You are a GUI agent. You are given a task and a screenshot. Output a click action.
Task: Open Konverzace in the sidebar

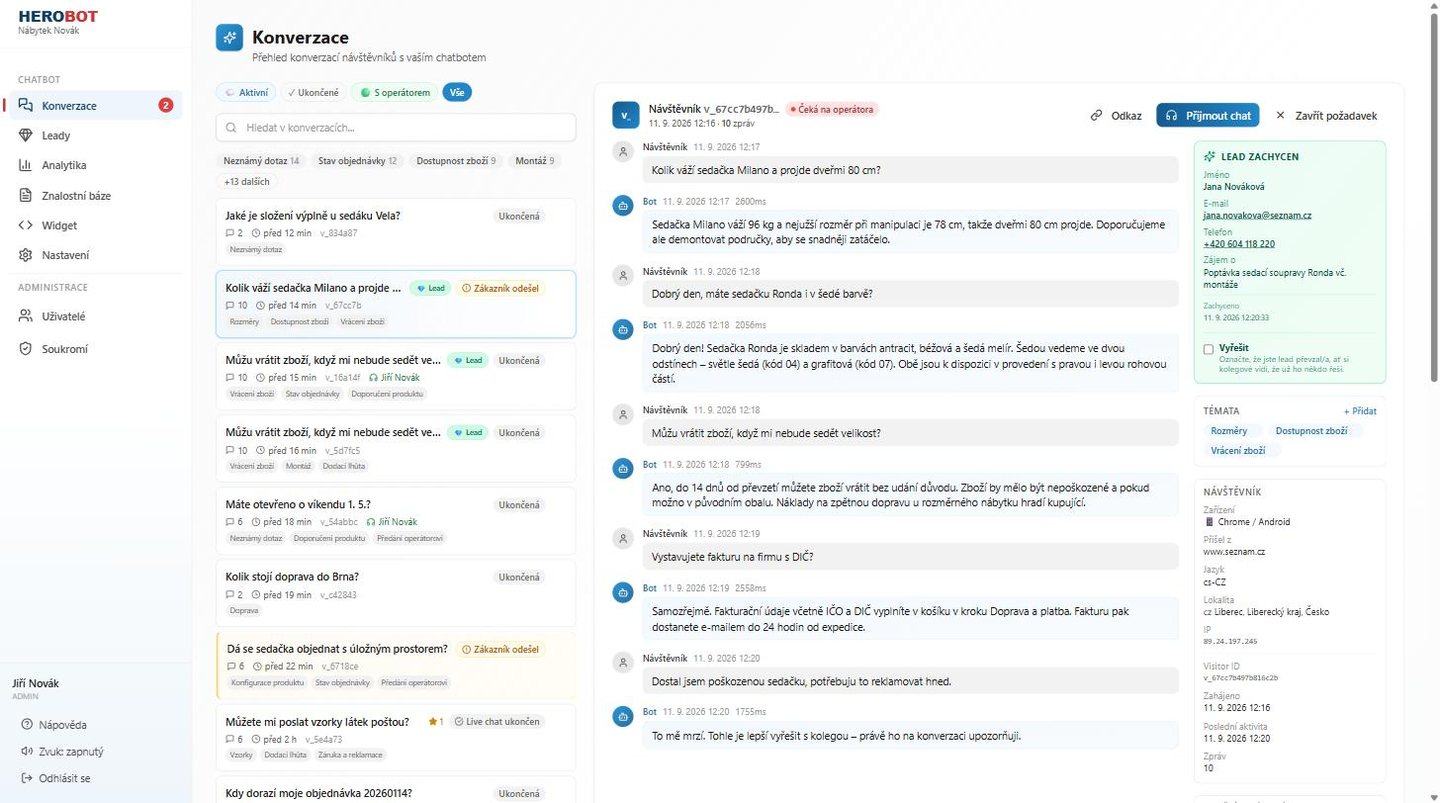pos(96,105)
